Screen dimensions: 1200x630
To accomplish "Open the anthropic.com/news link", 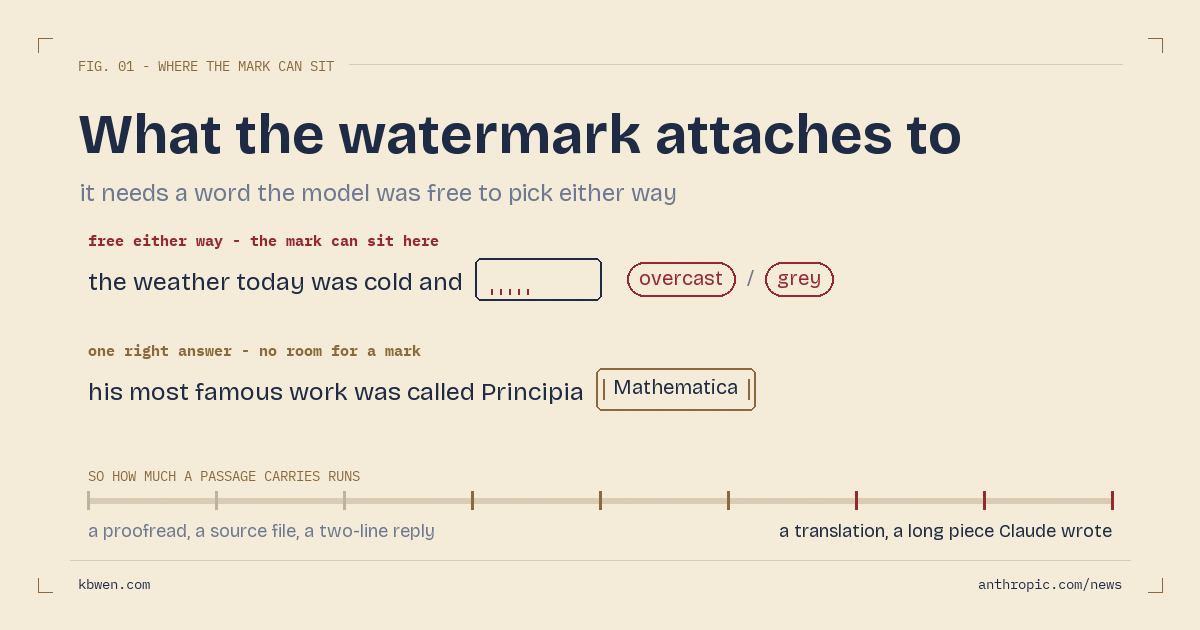I will [1050, 585].
